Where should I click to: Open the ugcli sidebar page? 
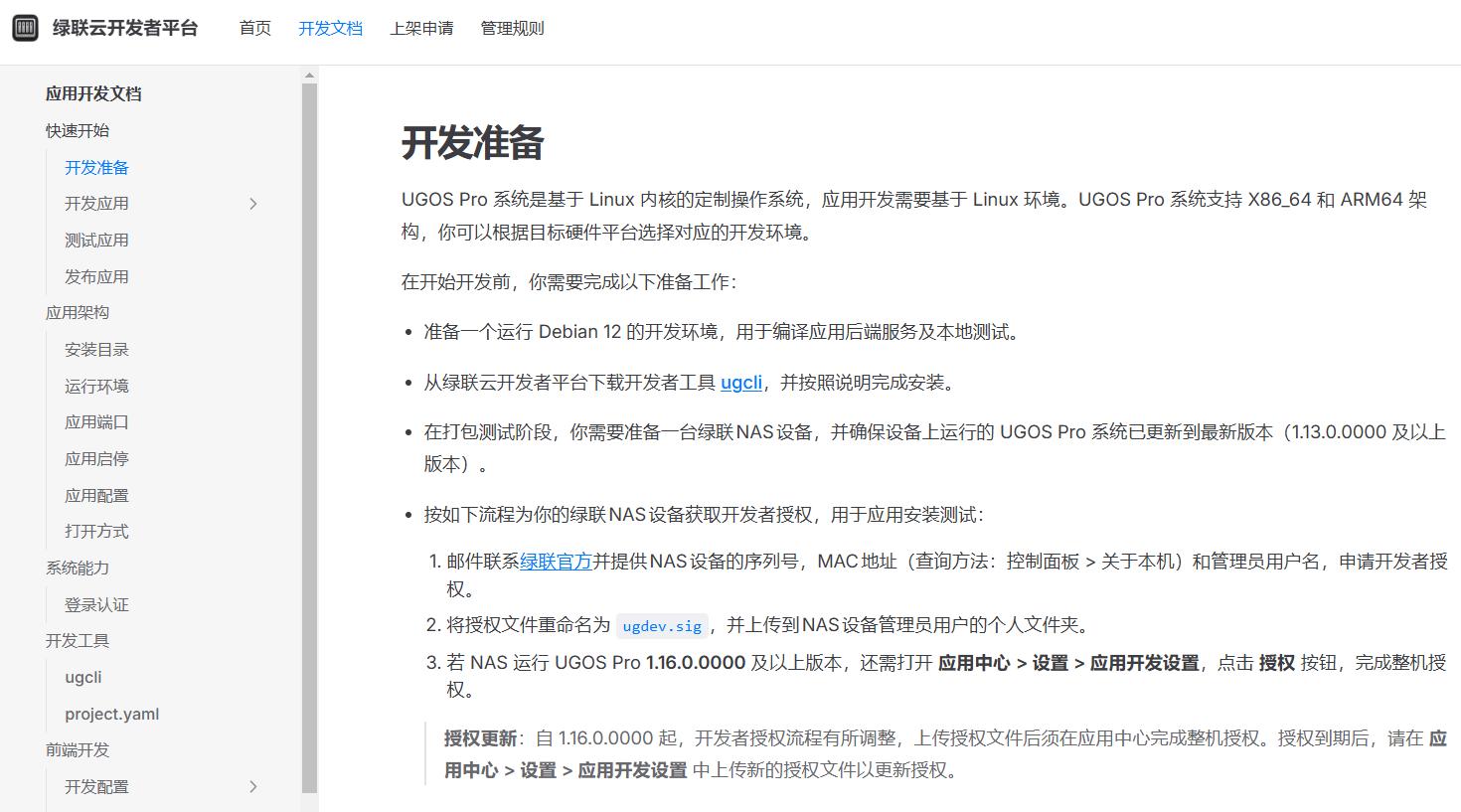[x=83, y=677]
